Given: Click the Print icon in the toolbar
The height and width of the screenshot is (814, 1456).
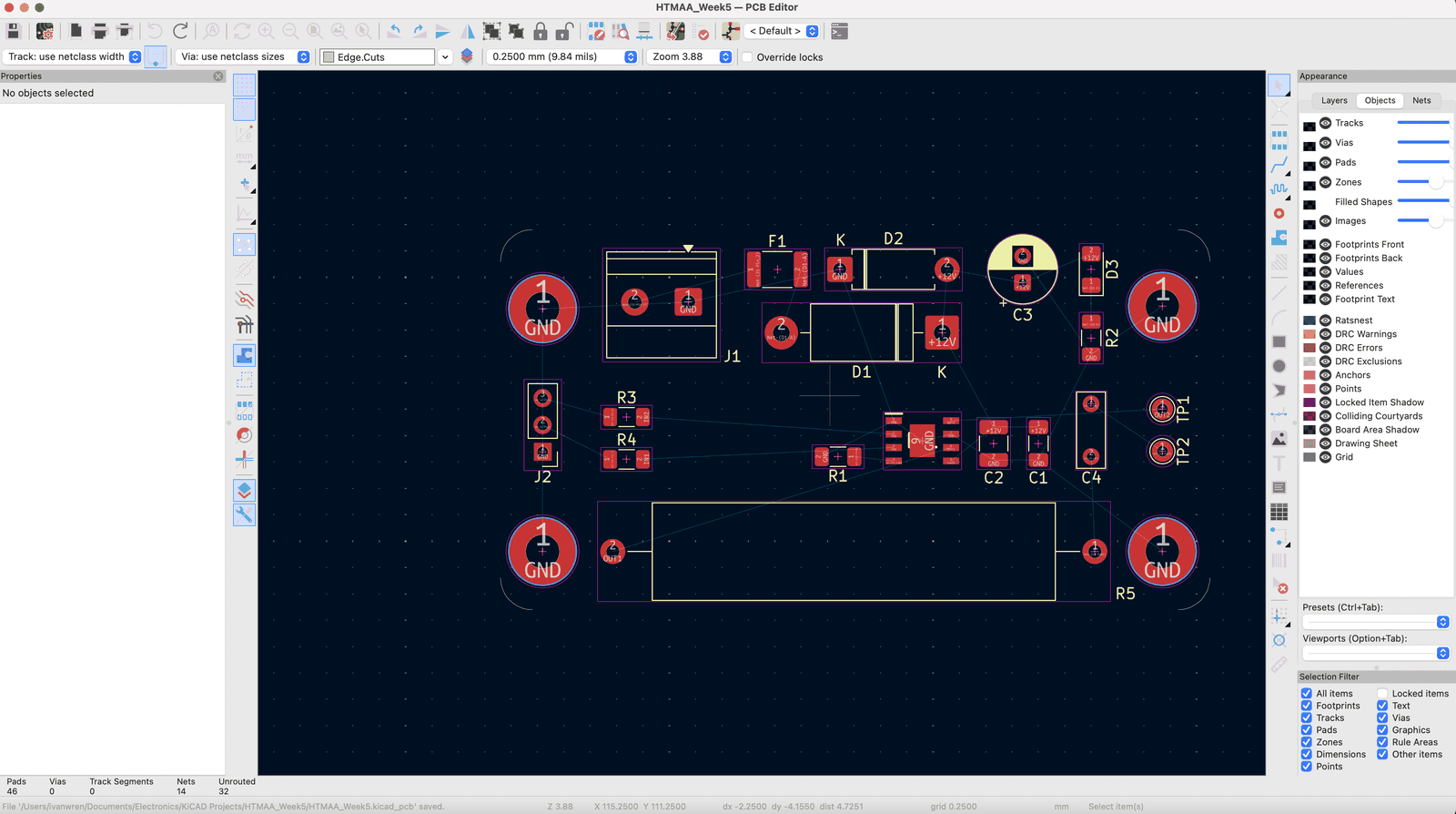Looking at the screenshot, I should (x=100, y=31).
